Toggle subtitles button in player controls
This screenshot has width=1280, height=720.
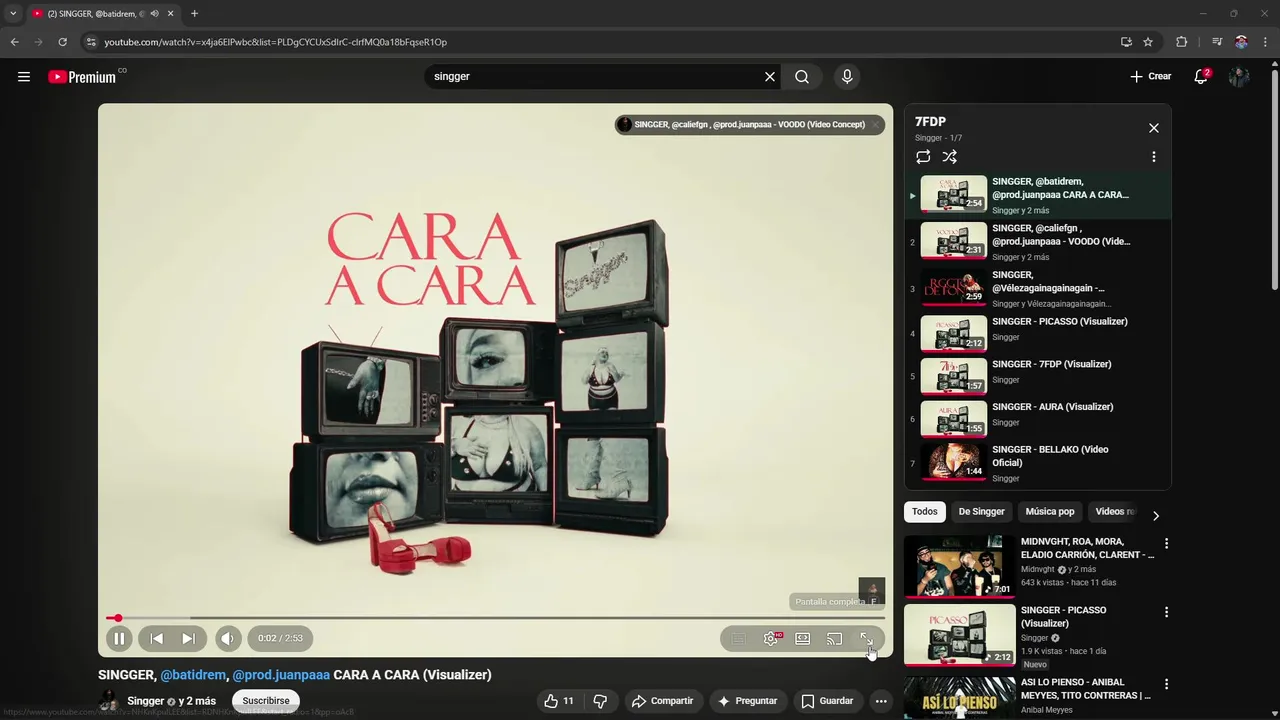(738, 638)
